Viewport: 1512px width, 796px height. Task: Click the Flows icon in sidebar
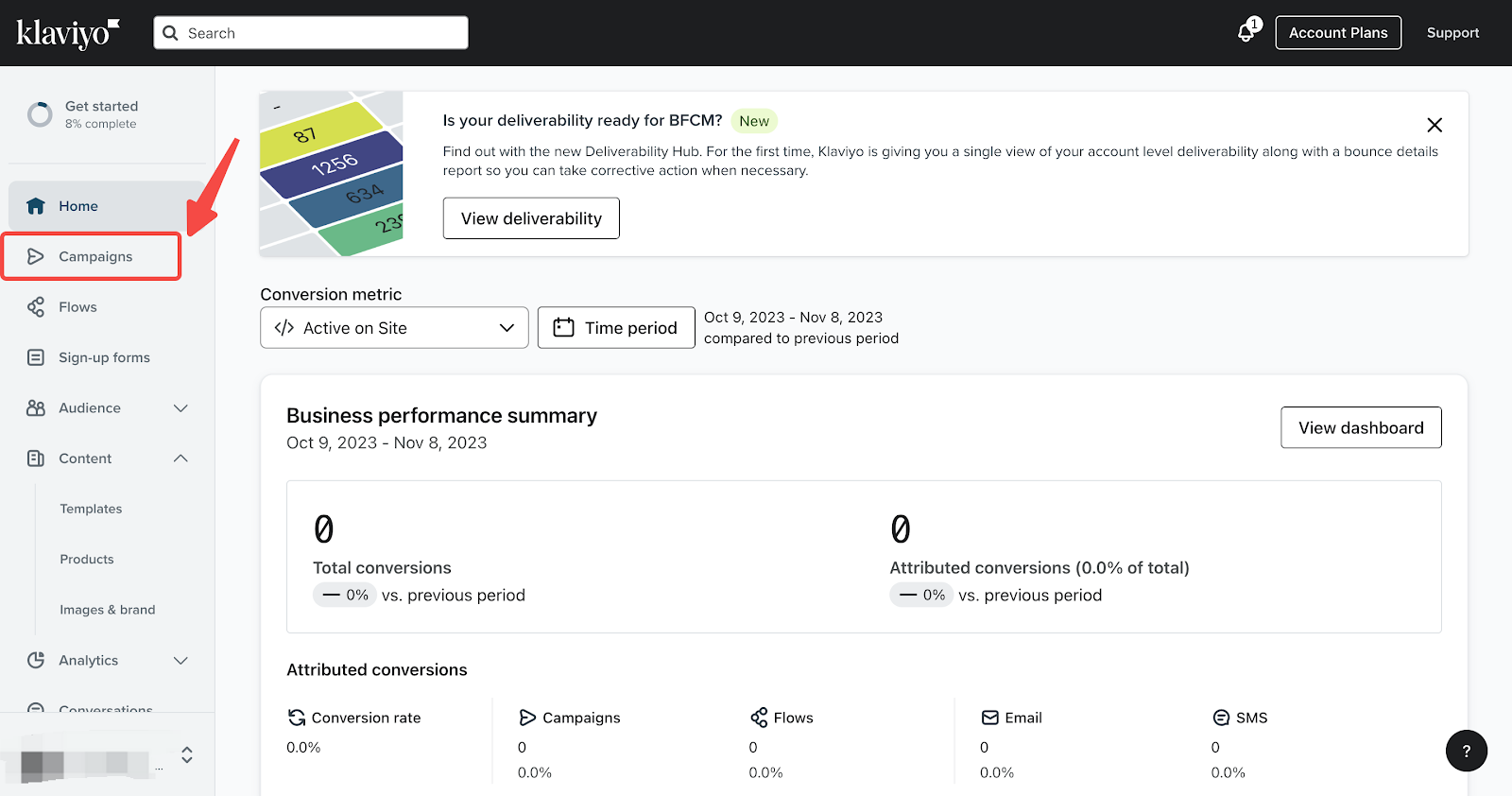pyautogui.click(x=36, y=307)
